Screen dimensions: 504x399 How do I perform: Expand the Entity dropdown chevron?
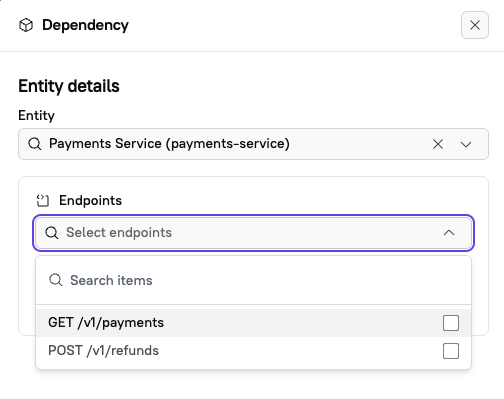466,144
